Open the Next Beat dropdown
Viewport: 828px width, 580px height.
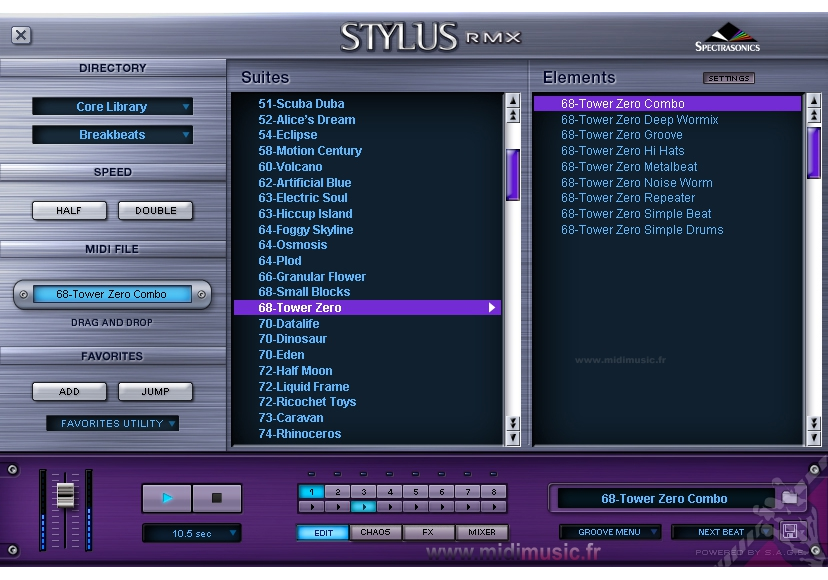click(721, 532)
